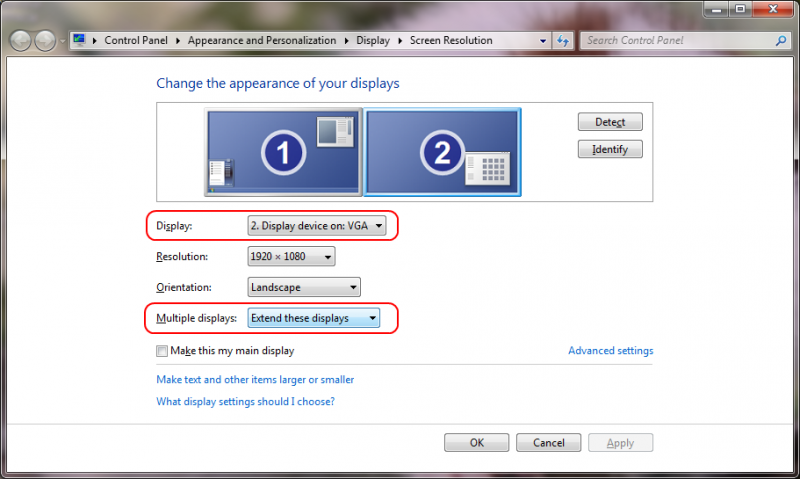The image size is (800, 479).
Task: Open the Display device dropdown
Action: point(316,225)
